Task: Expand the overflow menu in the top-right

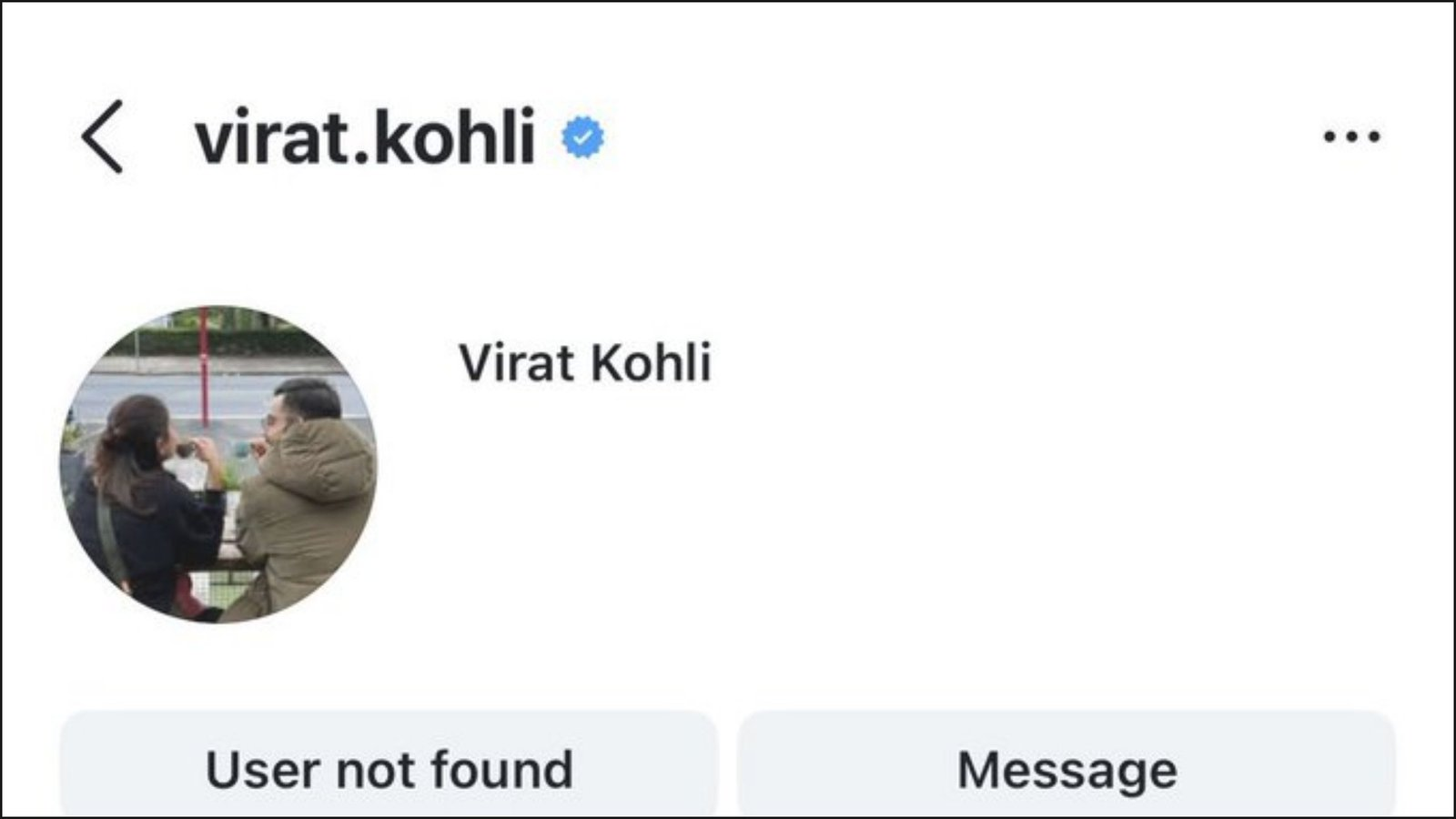Action: point(1351,137)
